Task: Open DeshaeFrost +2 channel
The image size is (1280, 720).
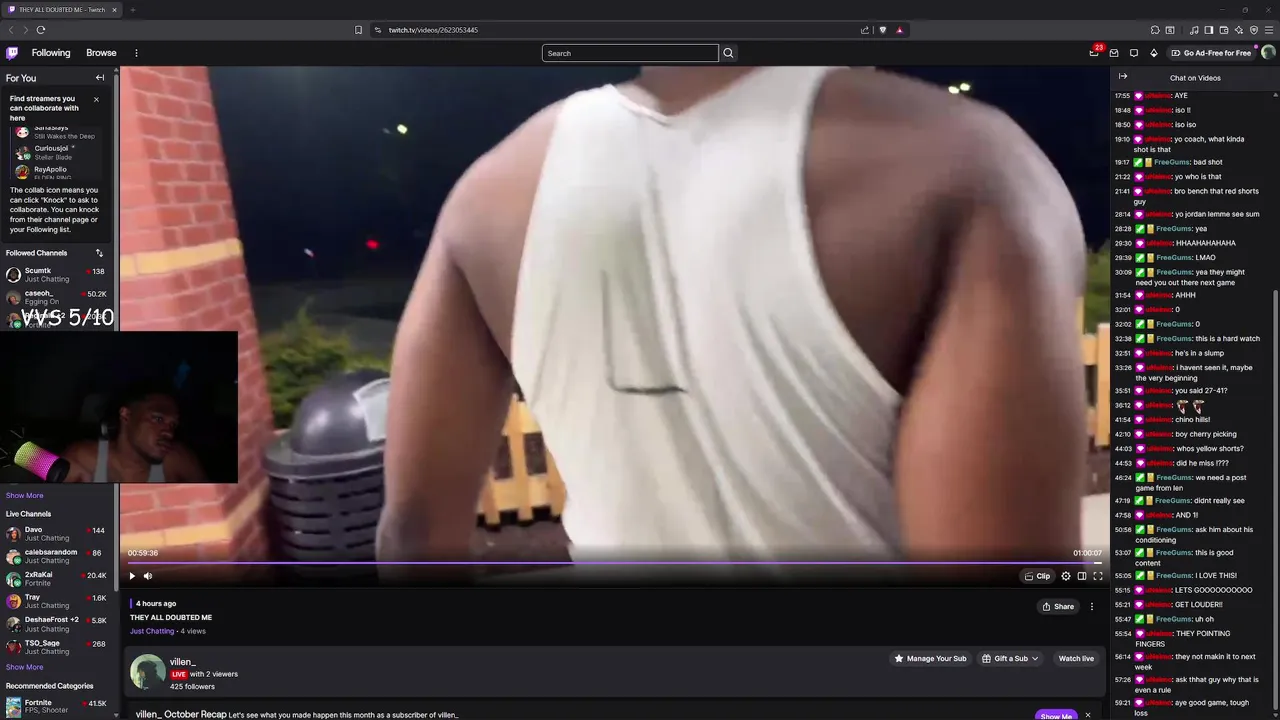Action: (x=57, y=624)
